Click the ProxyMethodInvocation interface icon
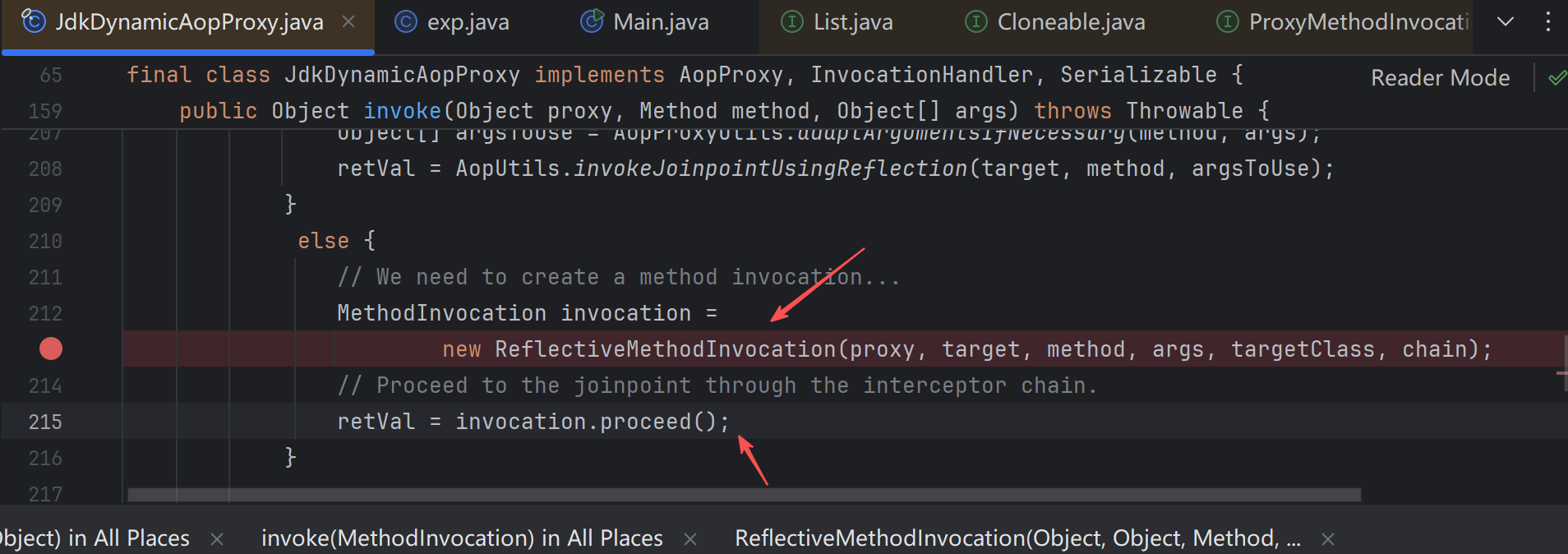The height and width of the screenshot is (554, 1568). [x=1227, y=22]
